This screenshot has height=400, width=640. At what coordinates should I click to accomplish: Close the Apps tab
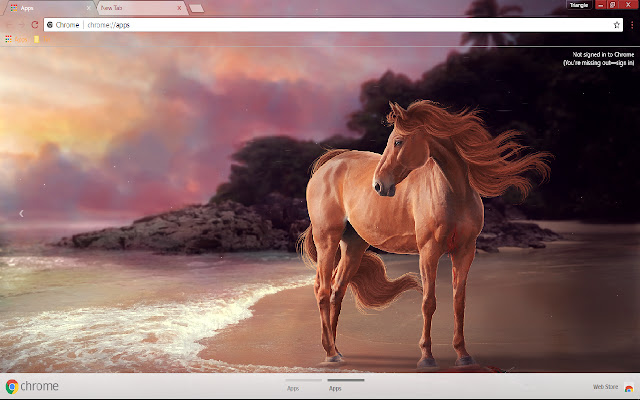pos(89,8)
